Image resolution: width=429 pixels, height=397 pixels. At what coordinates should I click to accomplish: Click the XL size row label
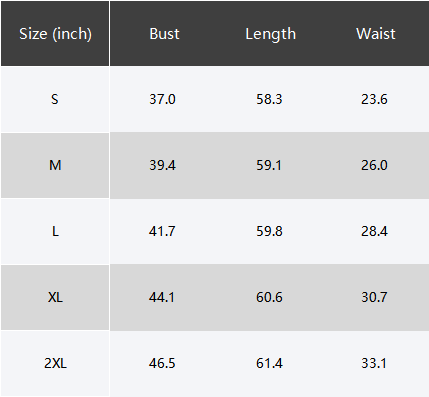coord(55,297)
